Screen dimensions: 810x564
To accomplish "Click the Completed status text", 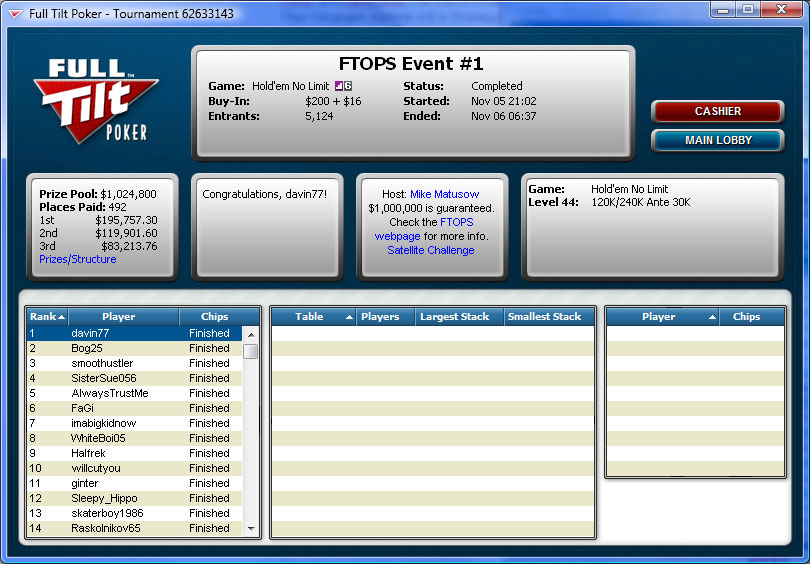I will (496, 86).
